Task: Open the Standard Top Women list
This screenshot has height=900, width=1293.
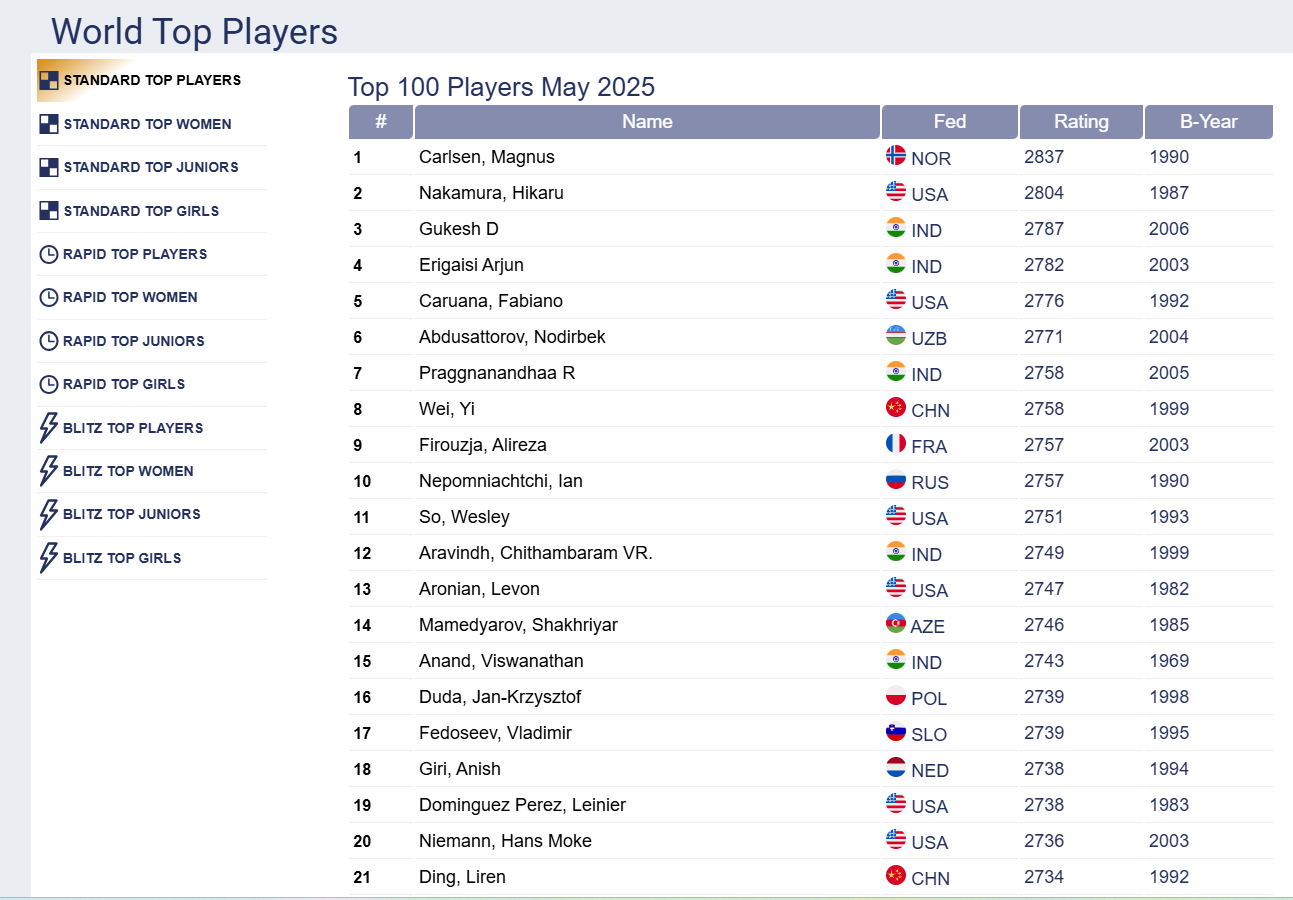Action: tap(146, 124)
